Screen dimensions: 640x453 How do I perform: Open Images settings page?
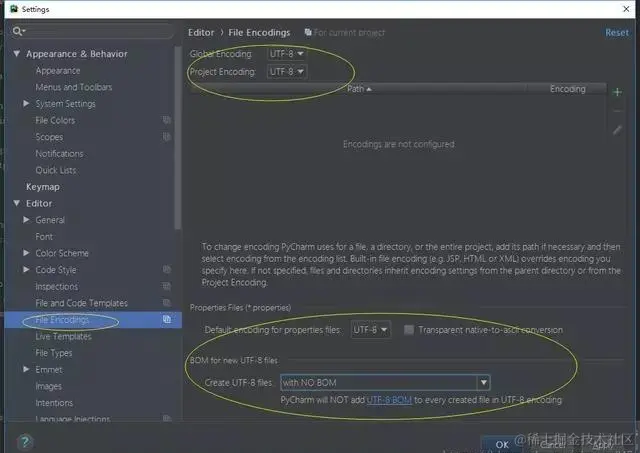(49, 386)
